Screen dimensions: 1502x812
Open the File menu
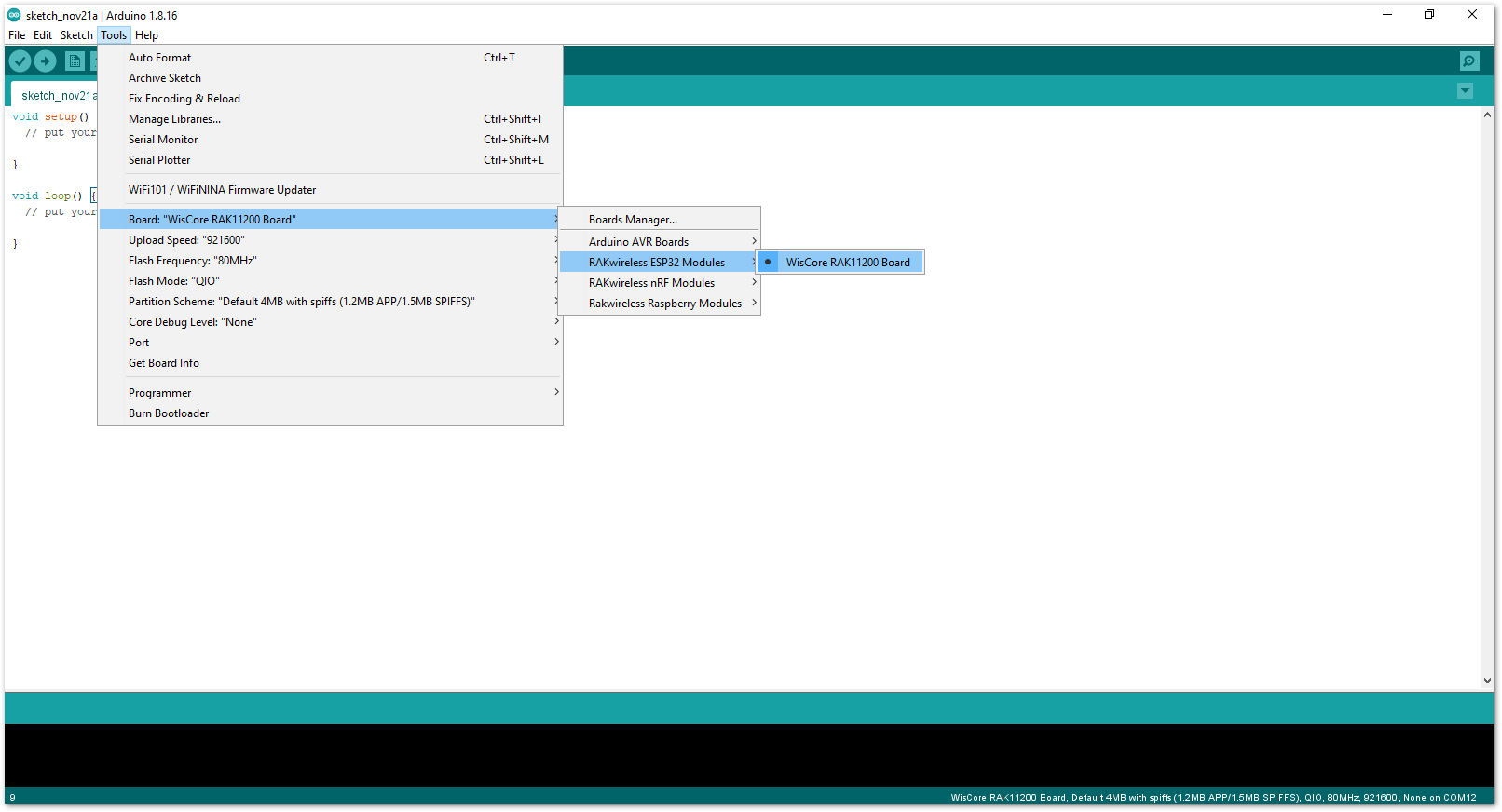(x=17, y=35)
